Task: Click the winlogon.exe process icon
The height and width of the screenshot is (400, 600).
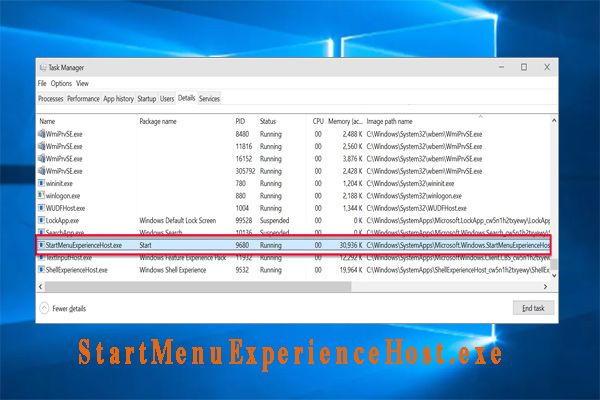Action: [x=41, y=196]
